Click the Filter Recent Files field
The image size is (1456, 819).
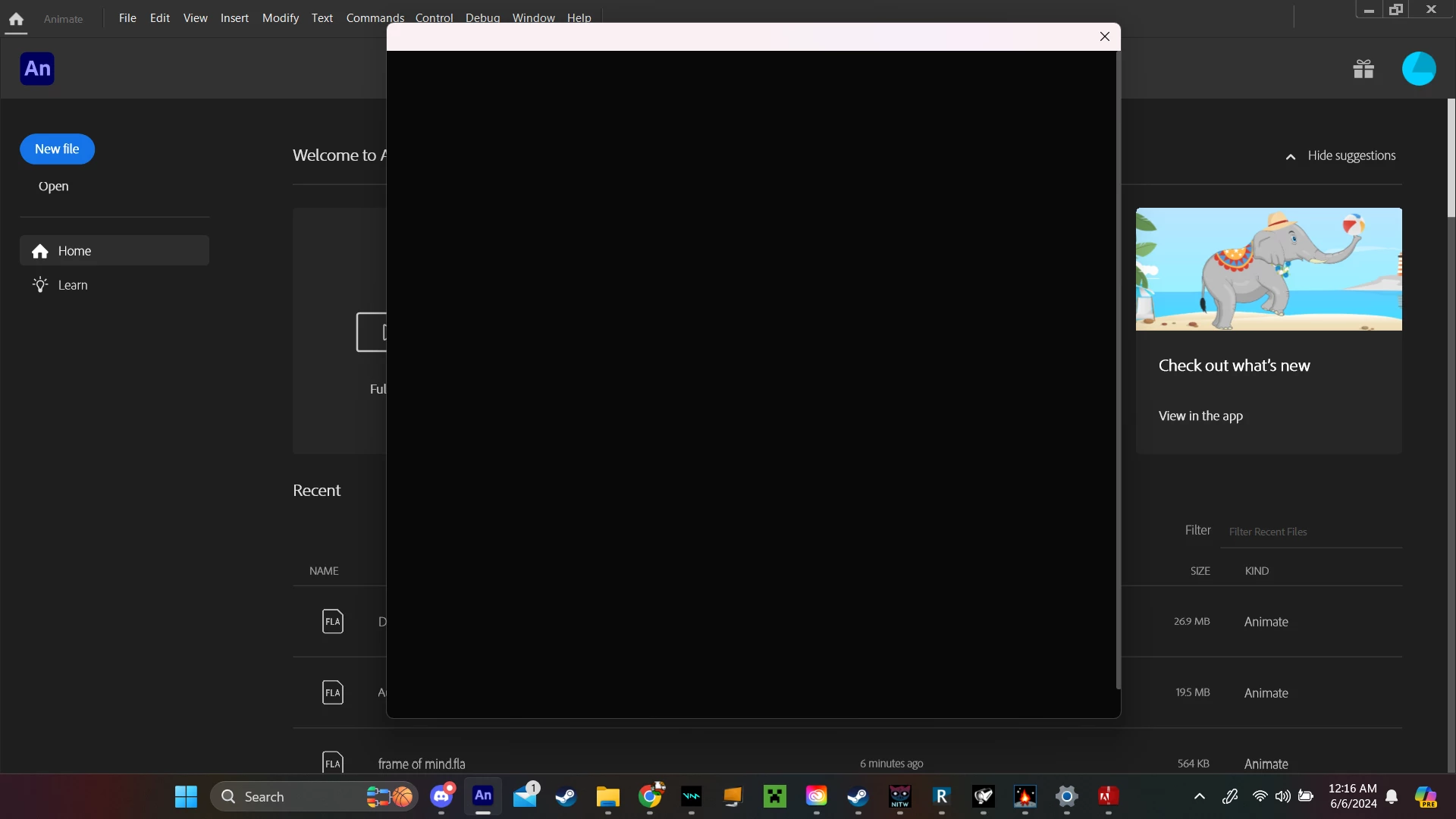pyautogui.click(x=1312, y=532)
